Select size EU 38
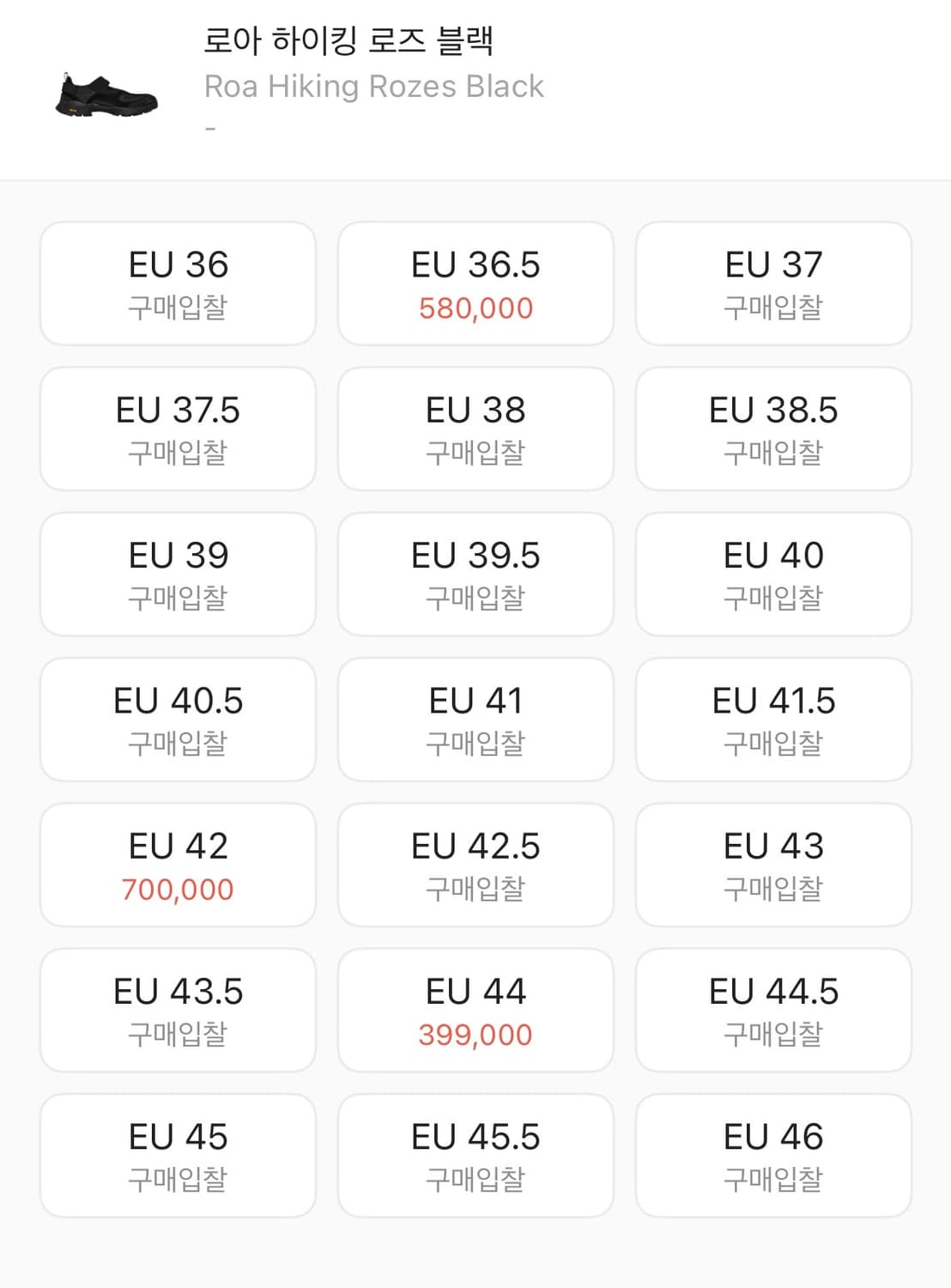Viewport: 951px width, 1288px height. tap(475, 428)
